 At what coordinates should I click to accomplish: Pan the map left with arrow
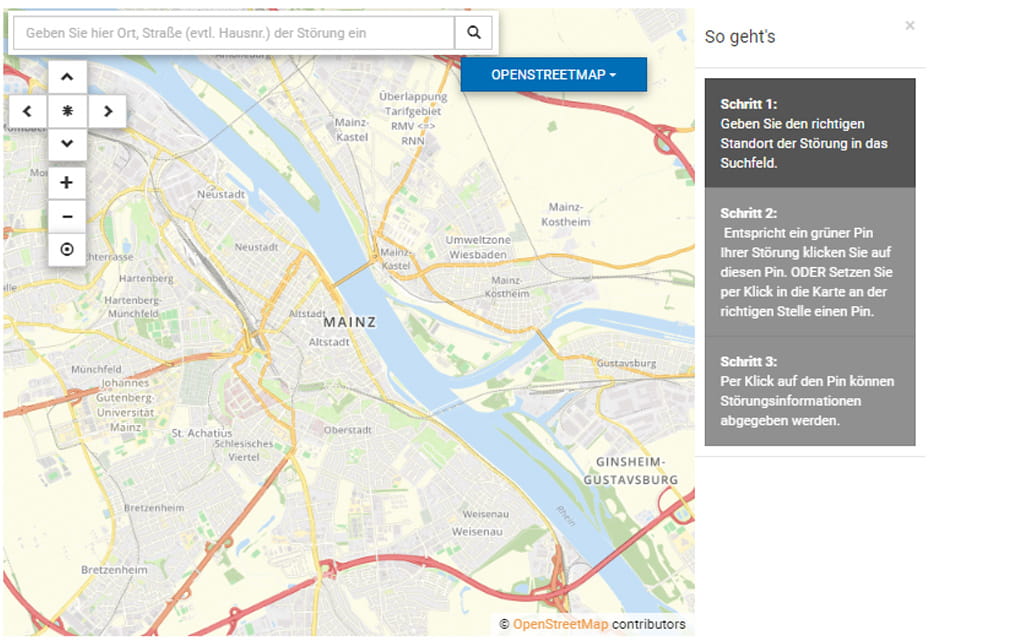coord(28,111)
